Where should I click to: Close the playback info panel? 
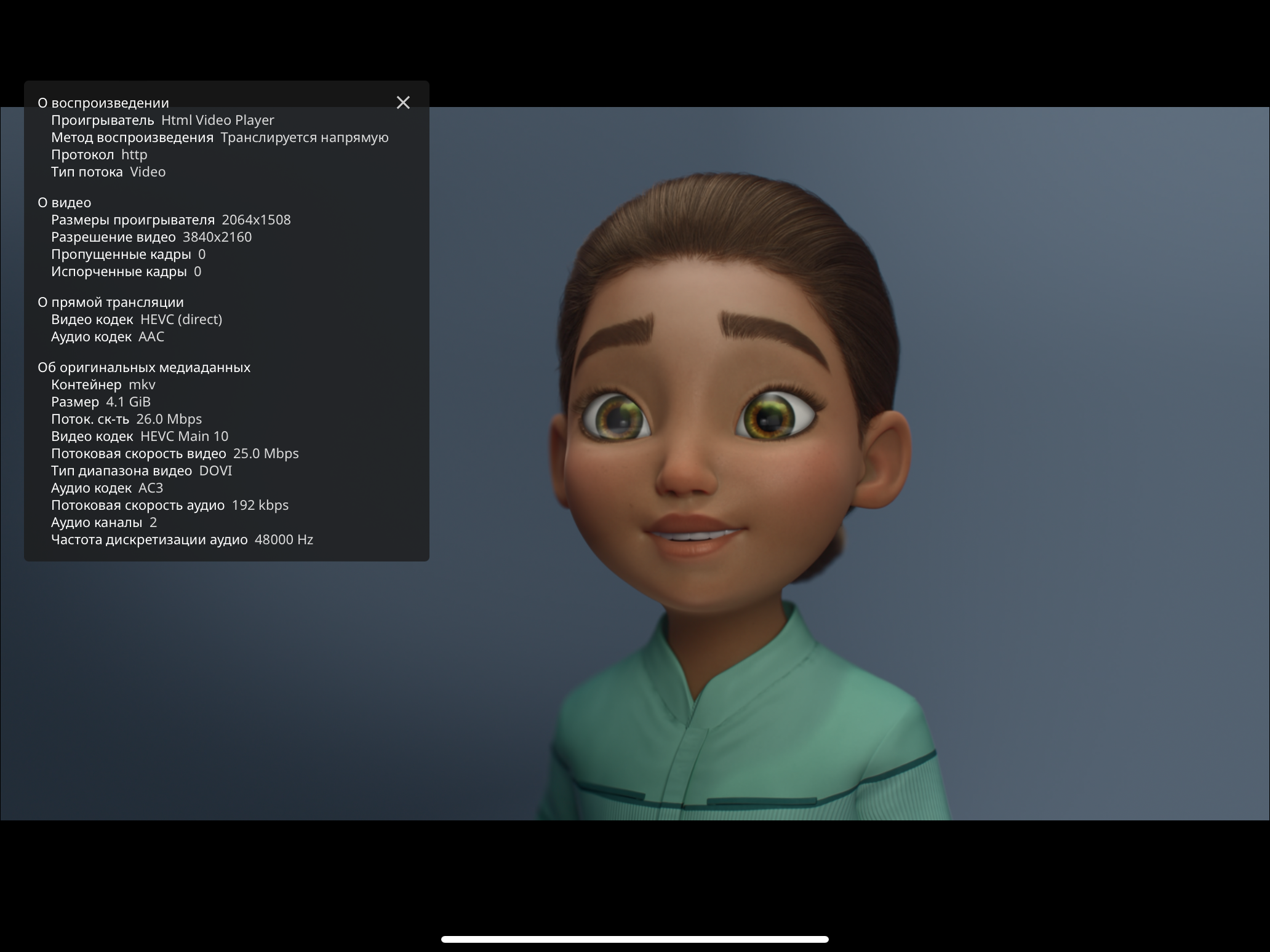point(403,103)
